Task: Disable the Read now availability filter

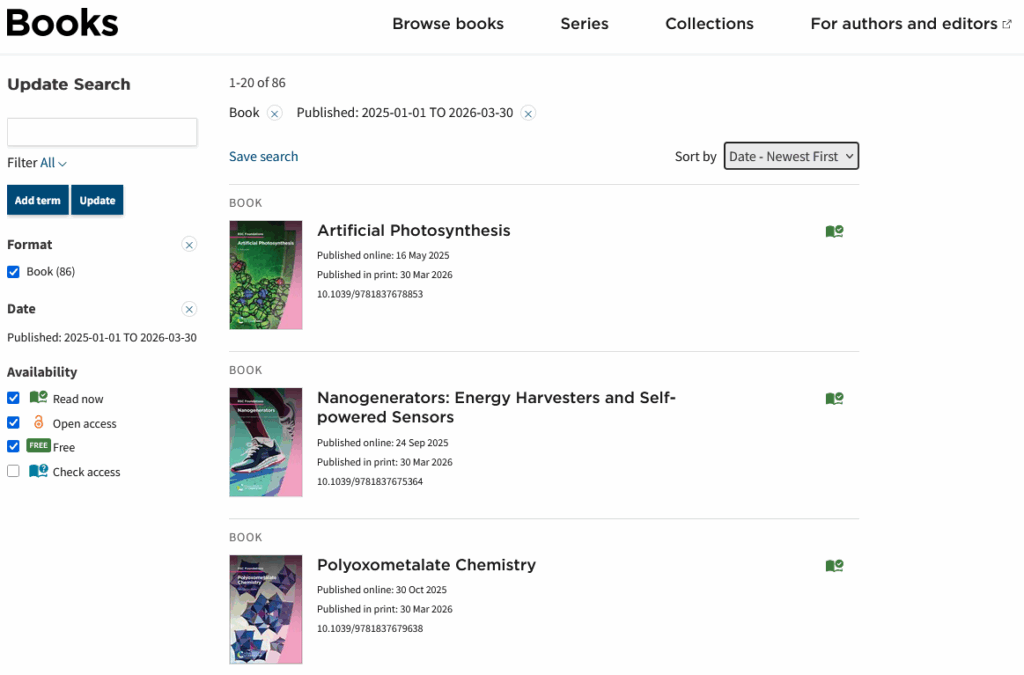Action: pyautogui.click(x=12, y=398)
